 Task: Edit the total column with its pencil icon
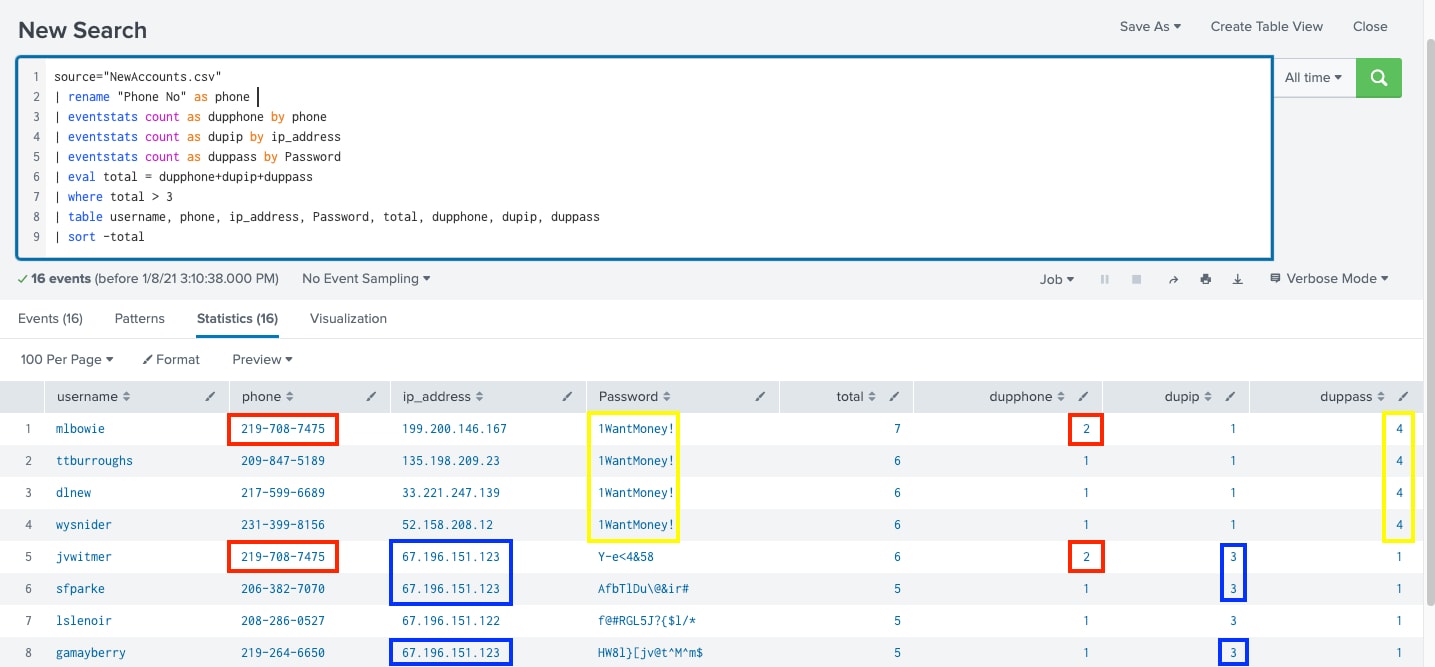(x=895, y=397)
